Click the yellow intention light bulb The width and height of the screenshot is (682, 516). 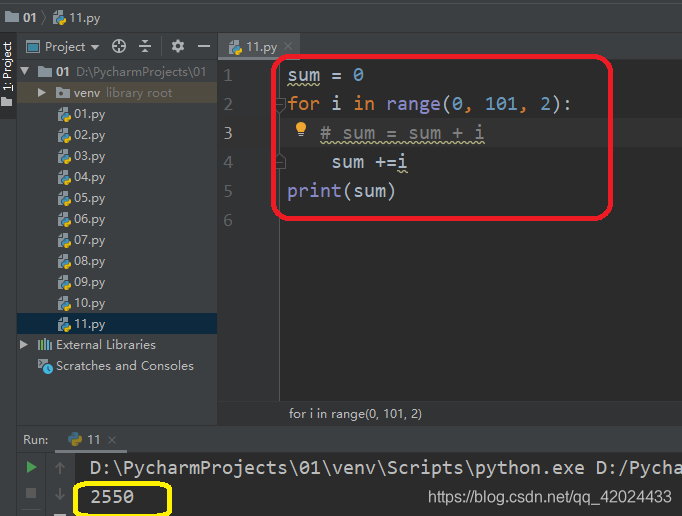click(301, 129)
